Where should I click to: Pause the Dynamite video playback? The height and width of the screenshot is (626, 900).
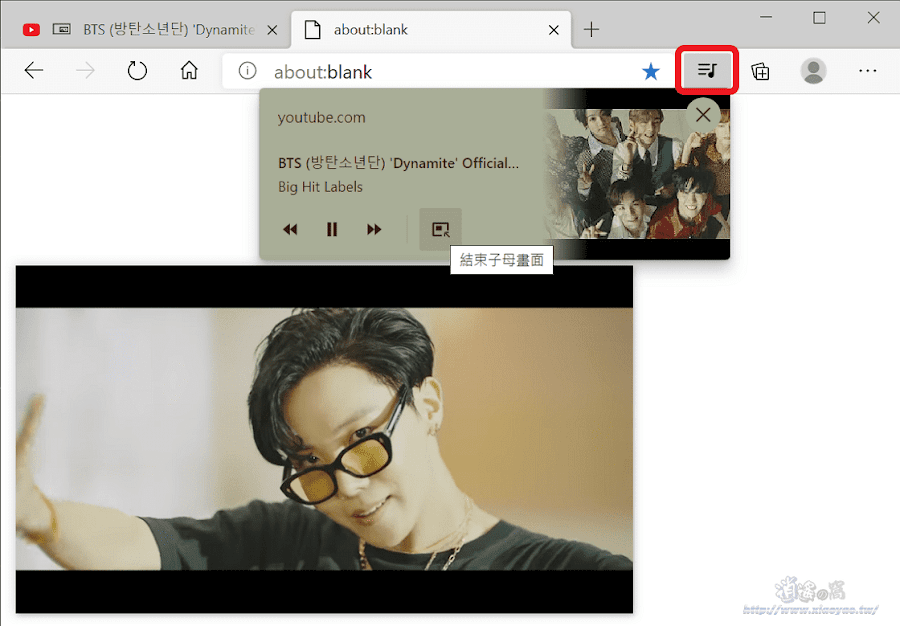point(332,230)
